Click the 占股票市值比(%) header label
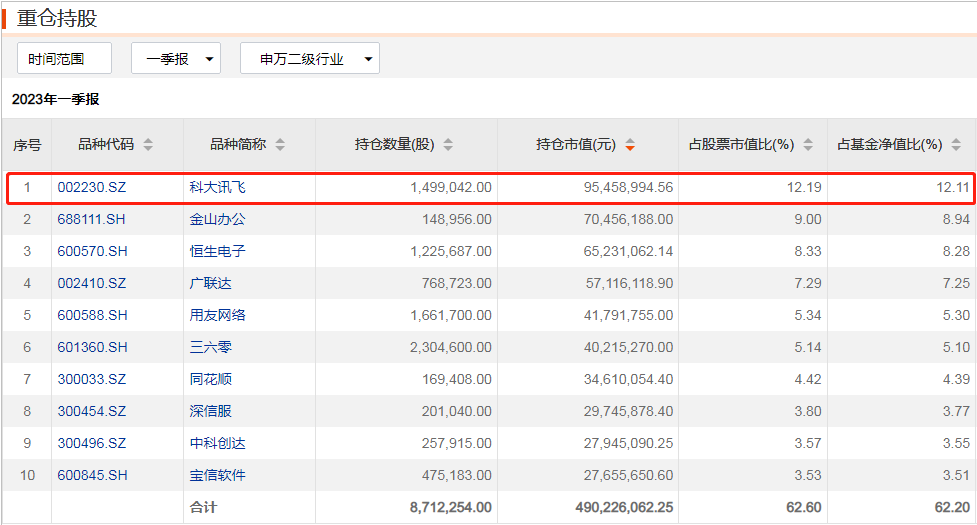977x525 pixels. (x=741, y=144)
